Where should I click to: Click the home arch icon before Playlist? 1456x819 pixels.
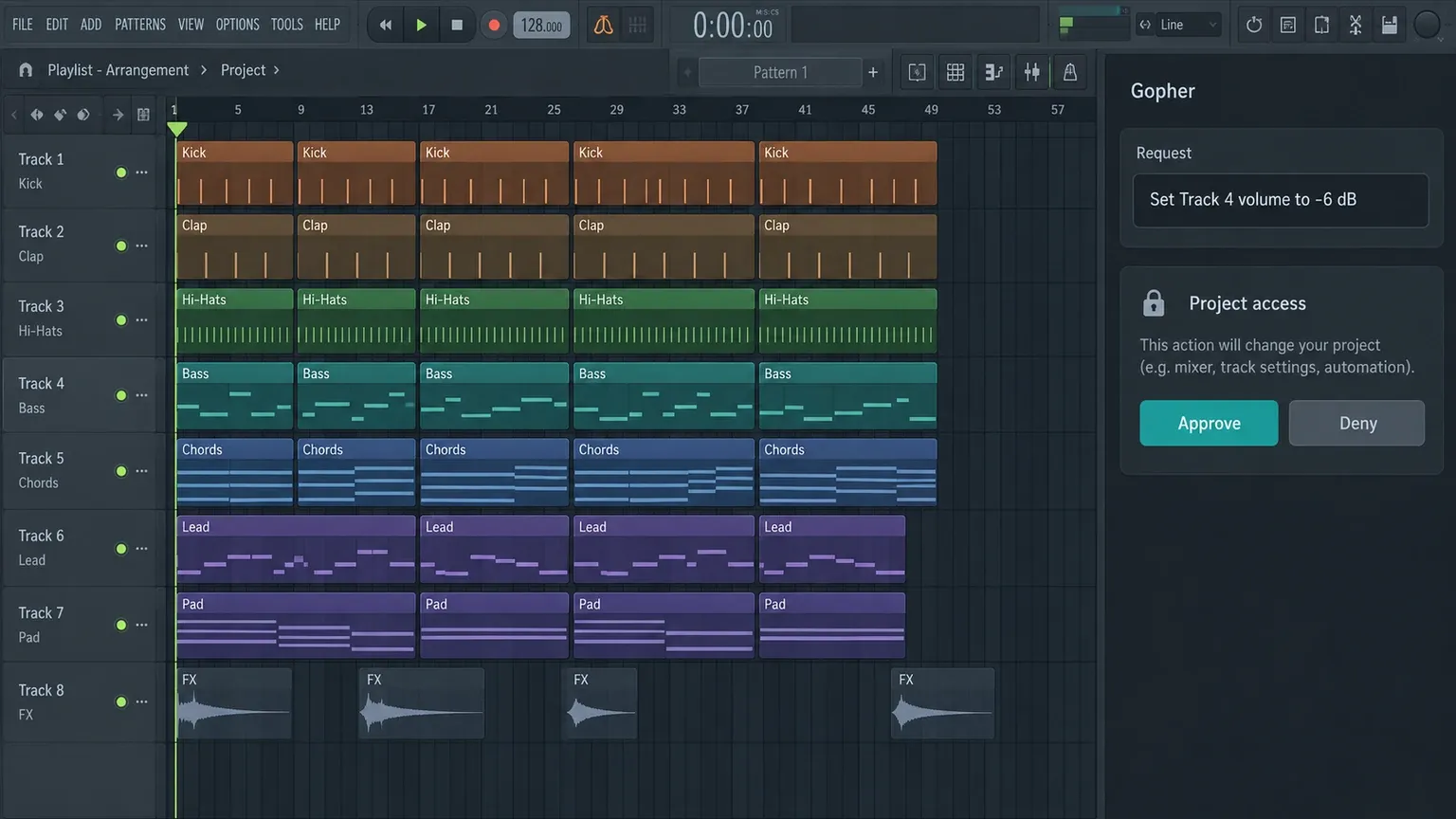pos(26,70)
